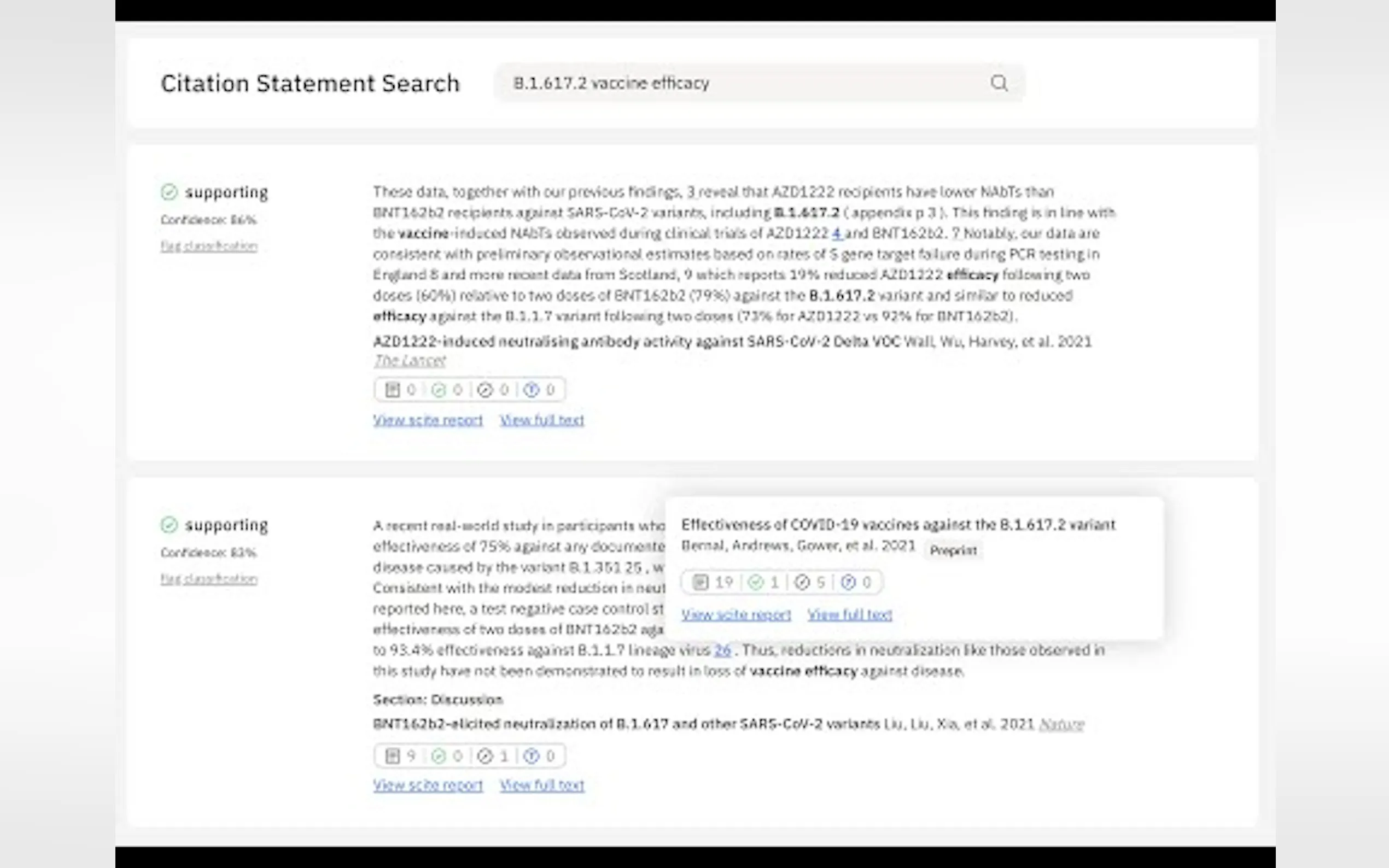The image size is (1389, 868).
Task: View scite report for Lancet article
Action: [428, 420]
